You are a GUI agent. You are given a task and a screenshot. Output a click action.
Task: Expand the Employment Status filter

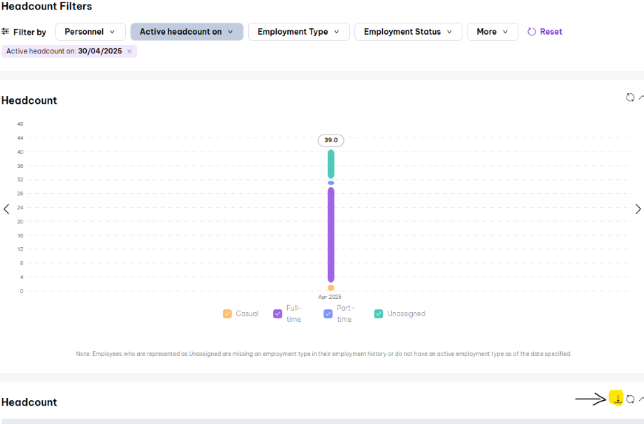point(408,32)
